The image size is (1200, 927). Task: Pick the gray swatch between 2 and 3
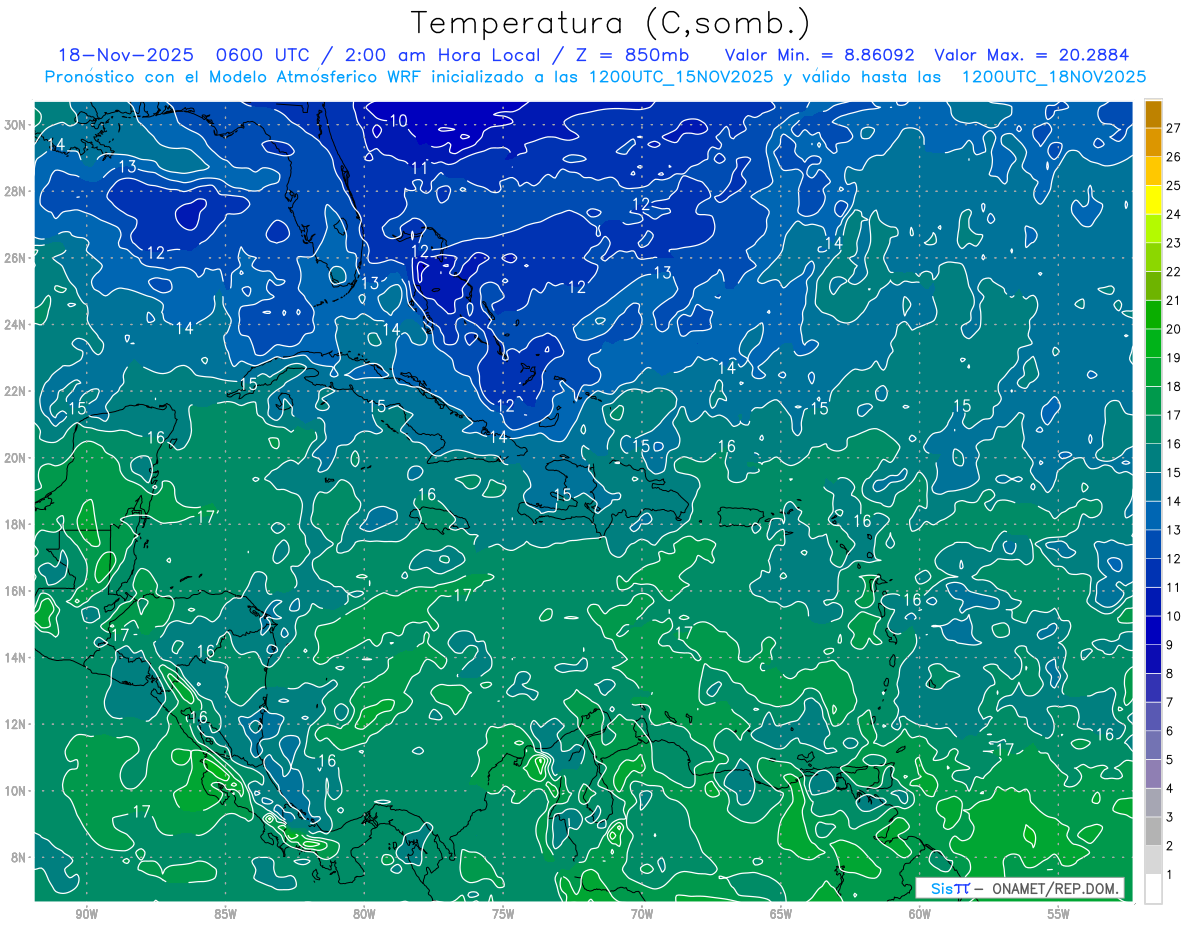pyautogui.click(x=1154, y=832)
